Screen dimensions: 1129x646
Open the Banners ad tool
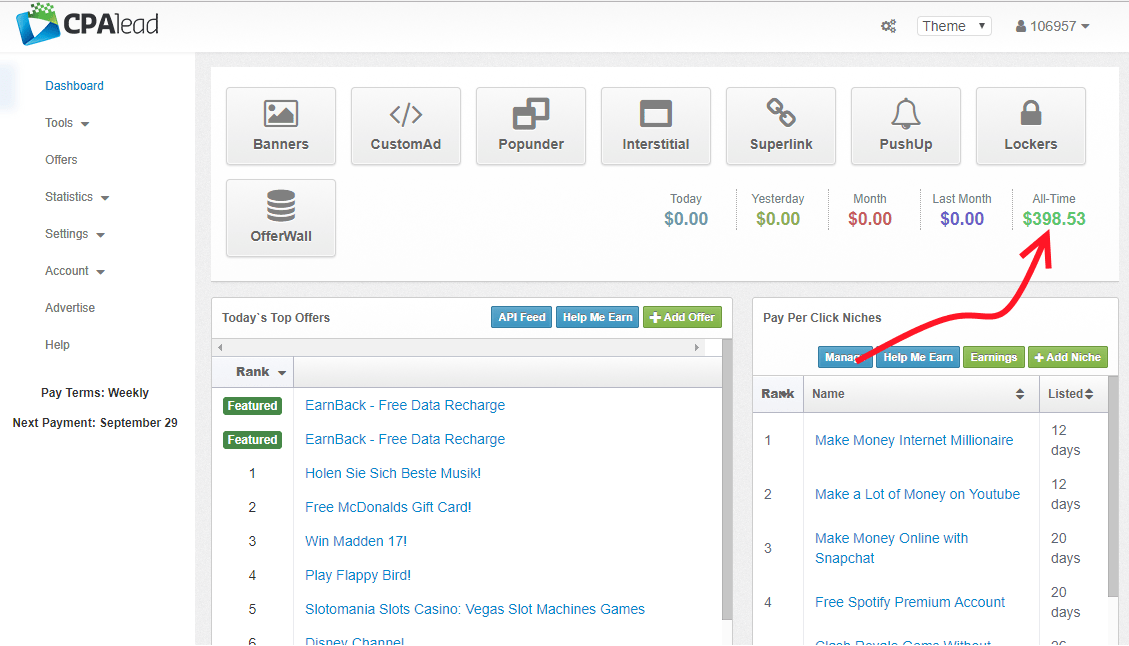point(281,126)
